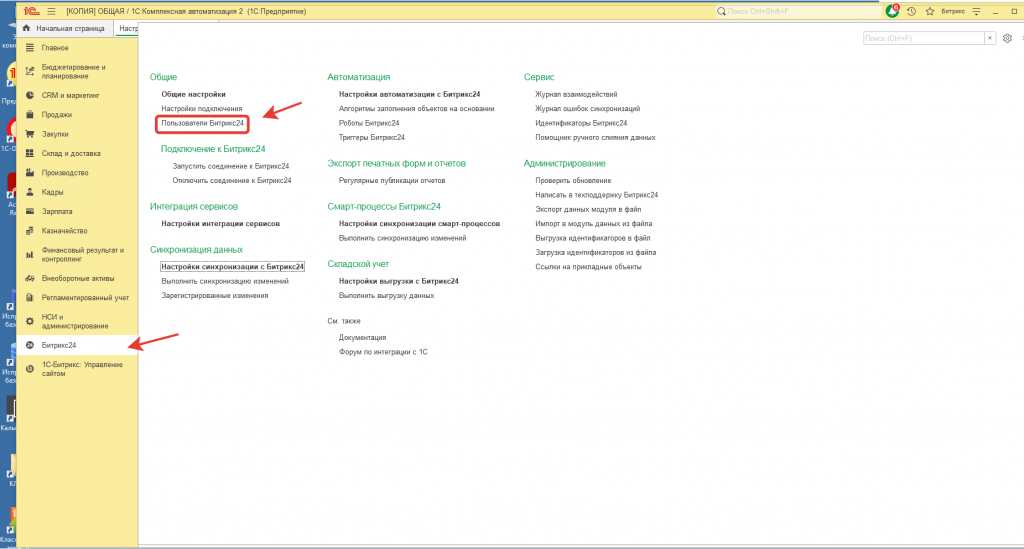Image resolution: width=1024 pixels, height=549 pixels.
Task: Click Финансовый результат chart icon
Action: (x=29, y=255)
